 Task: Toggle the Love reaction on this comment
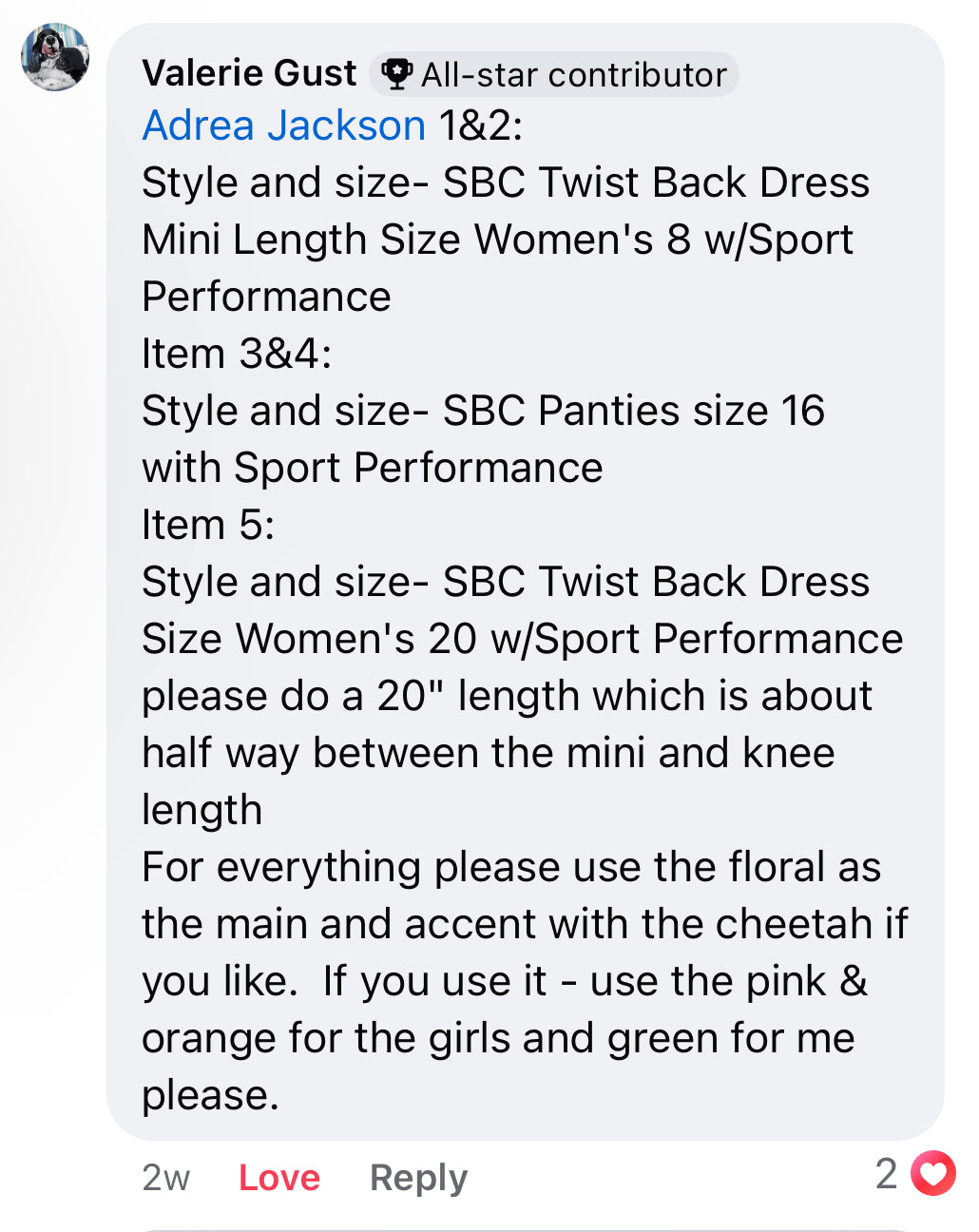278,1177
